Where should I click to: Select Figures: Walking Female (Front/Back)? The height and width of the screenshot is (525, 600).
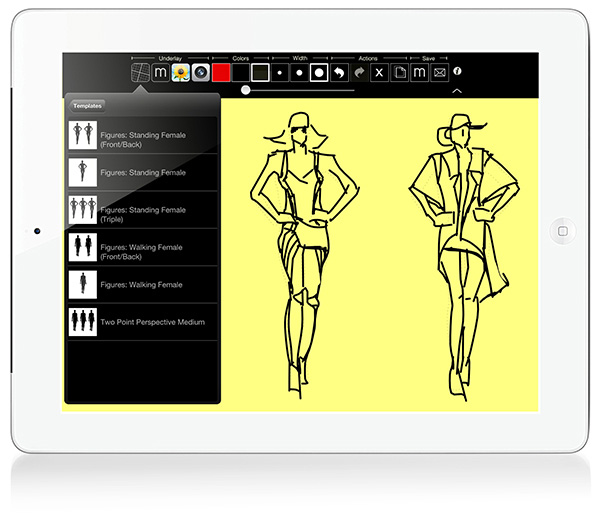click(142, 248)
